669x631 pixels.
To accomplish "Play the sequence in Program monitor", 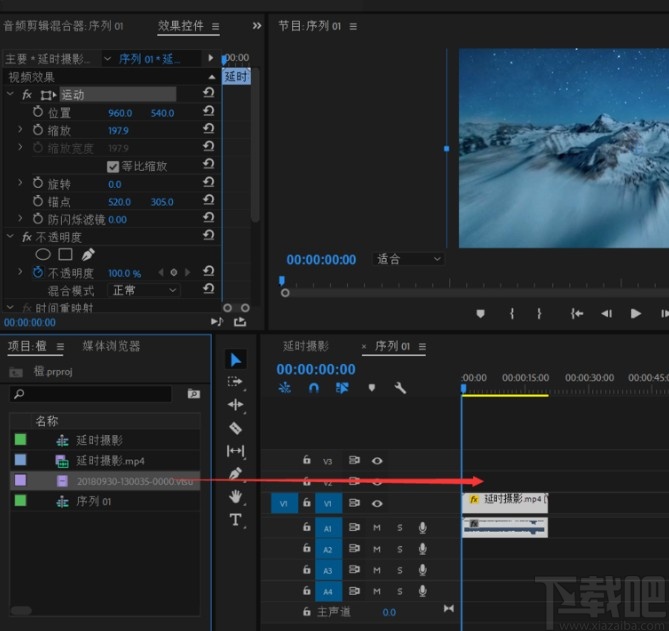I will 636,314.
